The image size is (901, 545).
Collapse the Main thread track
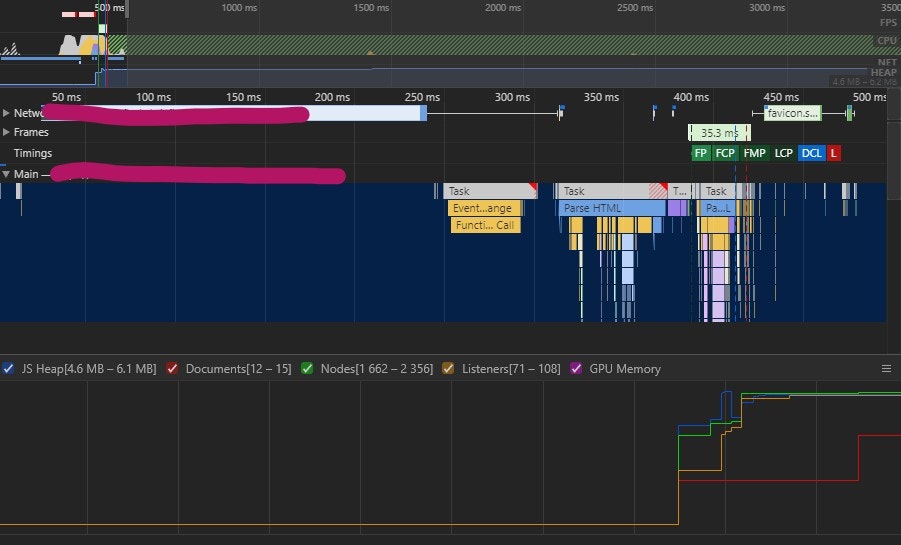(x=7, y=174)
